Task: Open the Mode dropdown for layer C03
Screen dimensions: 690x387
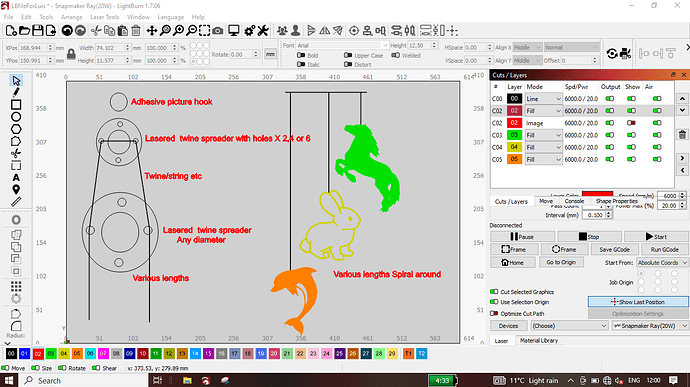Action: (543, 135)
